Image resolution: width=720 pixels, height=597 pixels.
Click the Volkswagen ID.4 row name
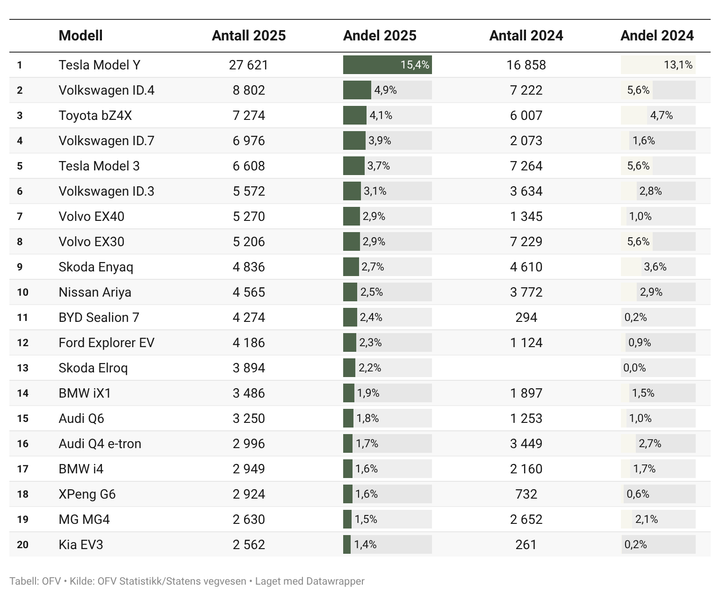click(x=107, y=90)
